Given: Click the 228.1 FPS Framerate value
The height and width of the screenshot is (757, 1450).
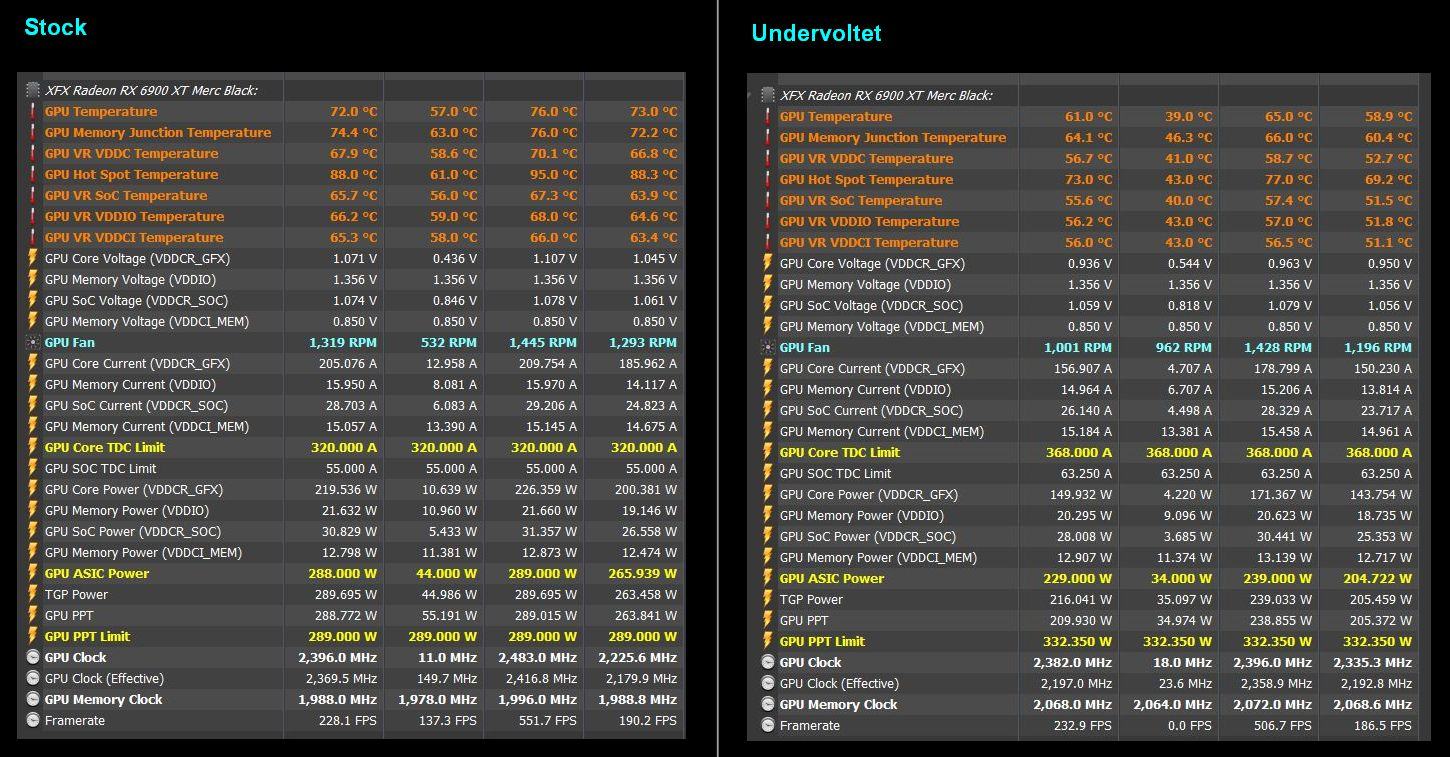Looking at the screenshot, I should pos(350,720).
